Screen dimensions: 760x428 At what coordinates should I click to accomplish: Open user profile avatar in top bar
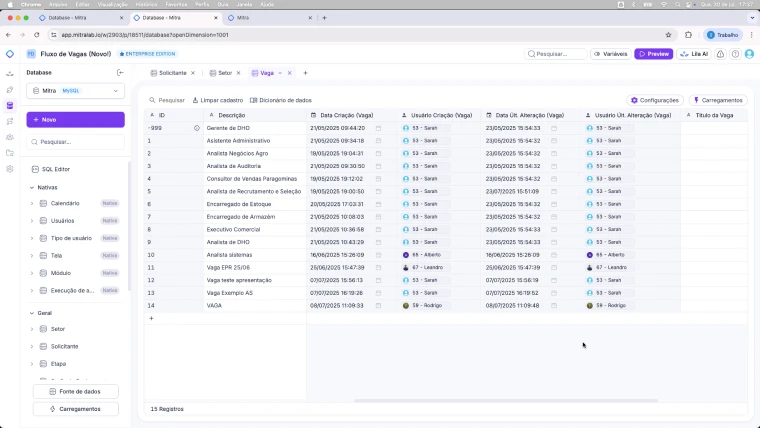click(x=749, y=54)
